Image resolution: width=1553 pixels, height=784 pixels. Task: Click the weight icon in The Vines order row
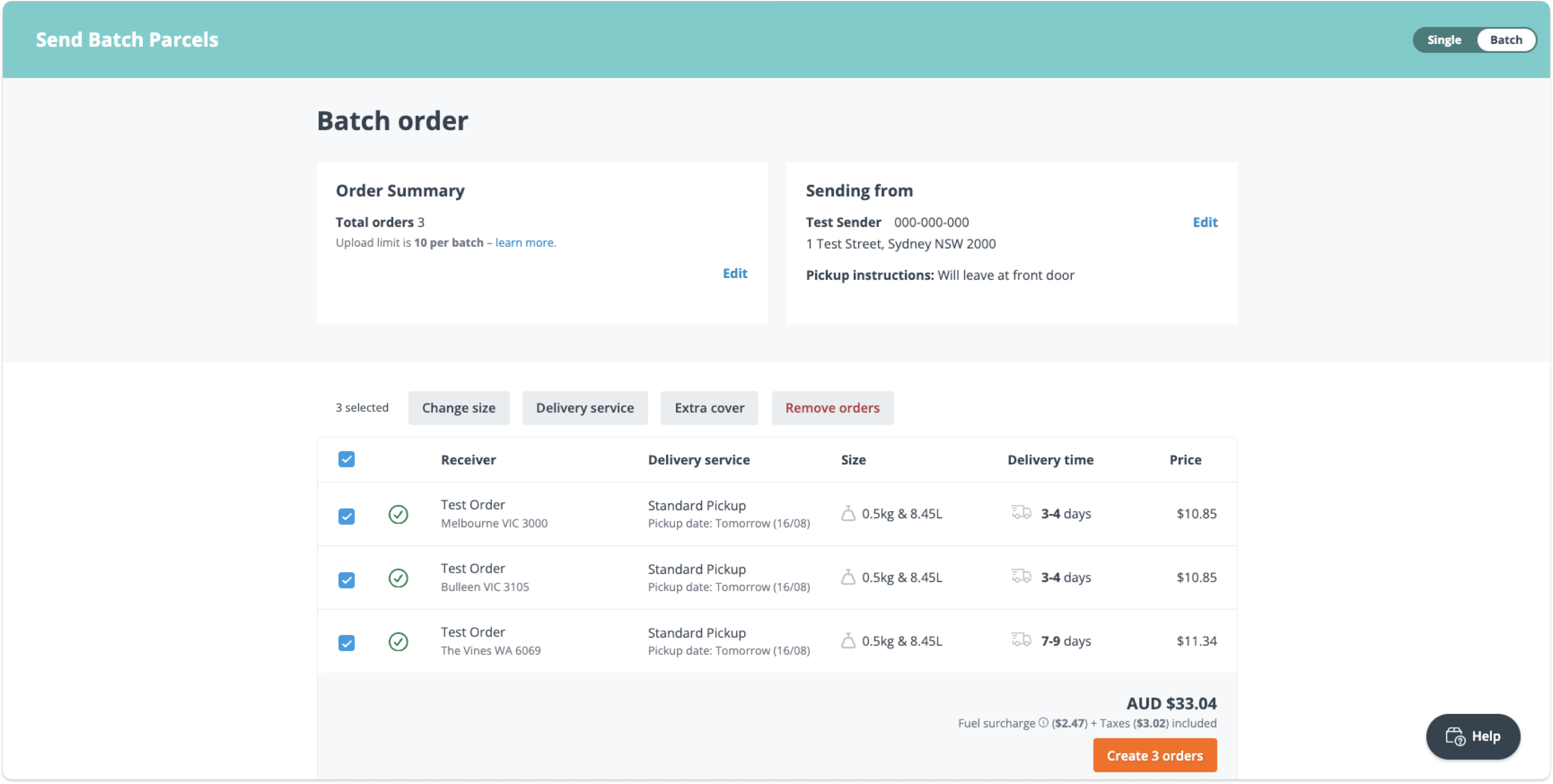click(x=848, y=641)
